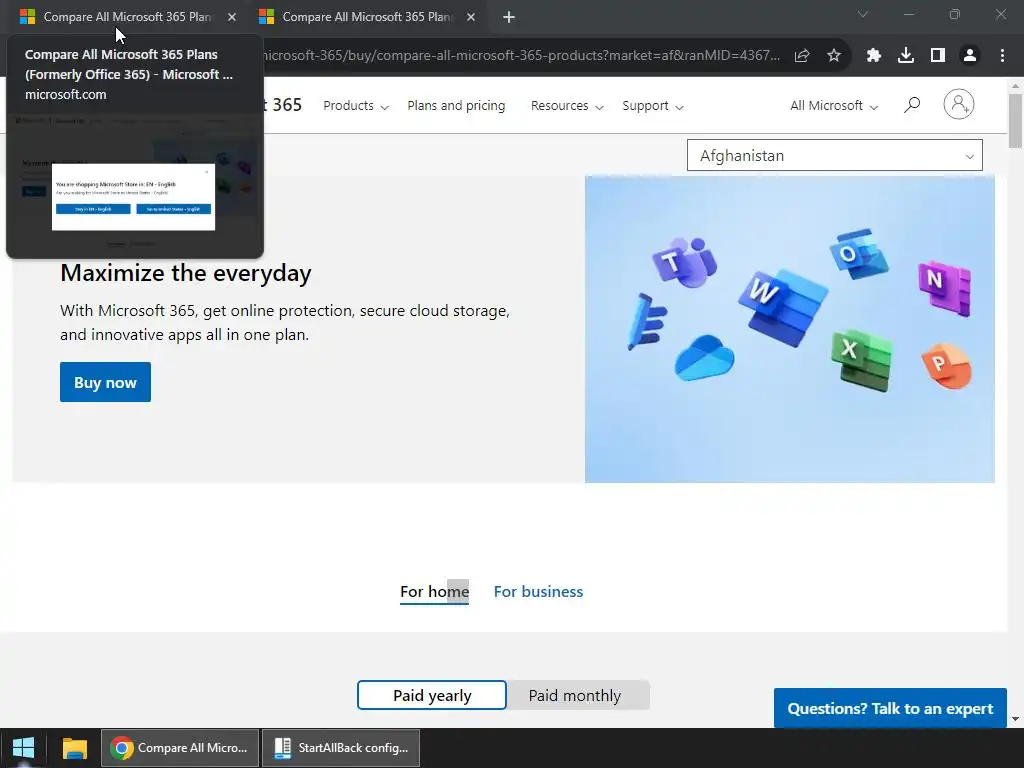
Task: Close the first Compare All Microsoft 365 tab
Action: pyautogui.click(x=232, y=17)
